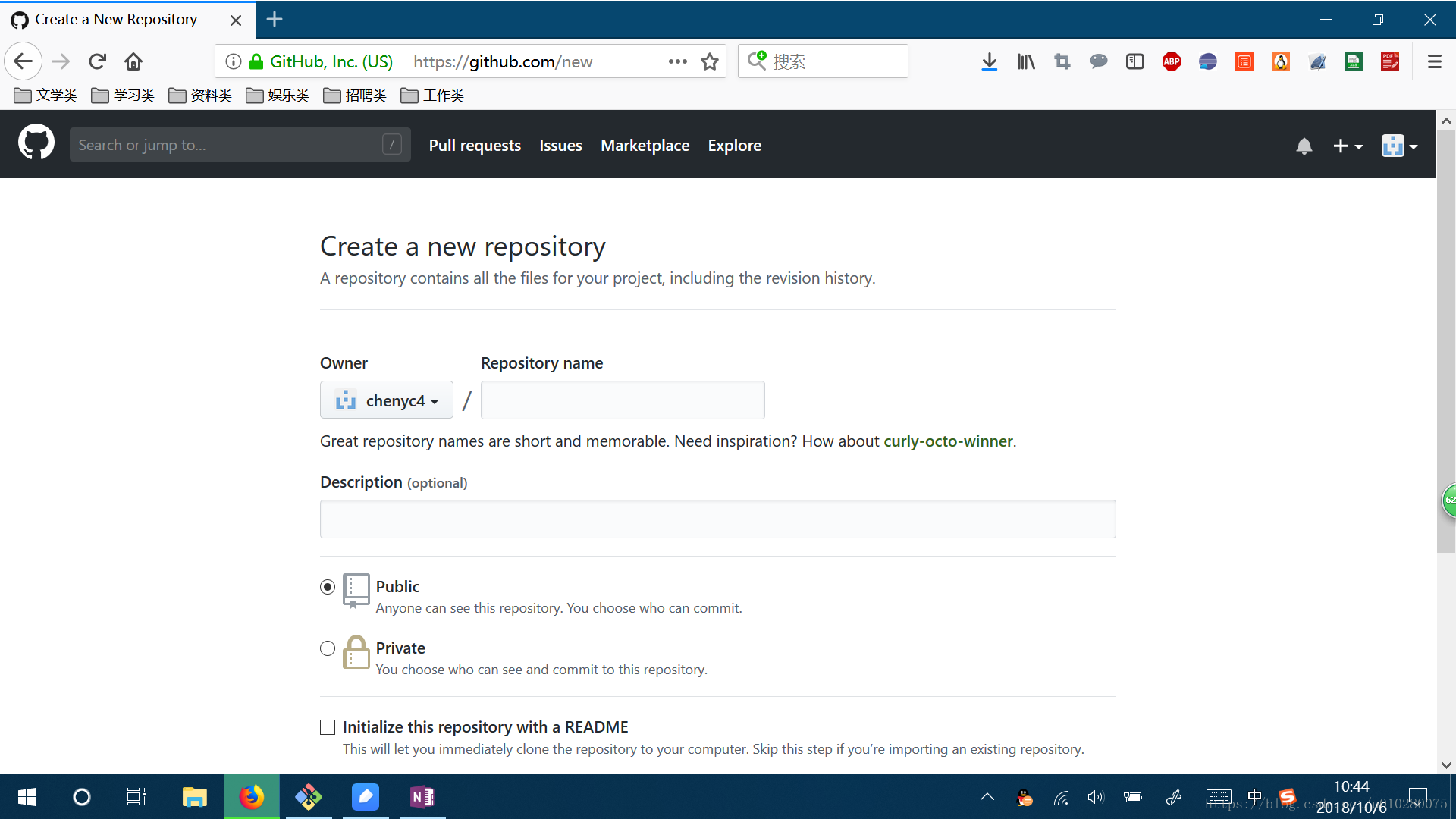Open the 招聘类 bookmarks folder

point(356,96)
